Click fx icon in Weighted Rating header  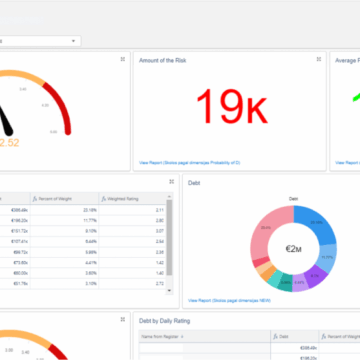(x=104, y=199)
